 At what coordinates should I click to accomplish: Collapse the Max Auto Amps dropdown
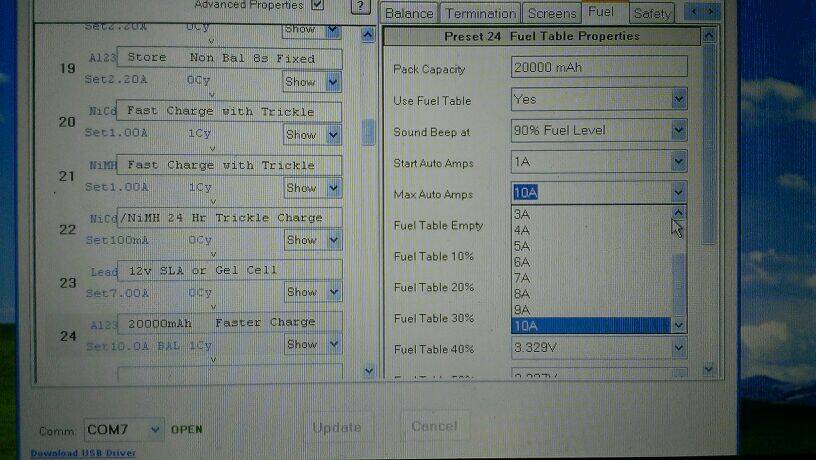click(678, 193)
